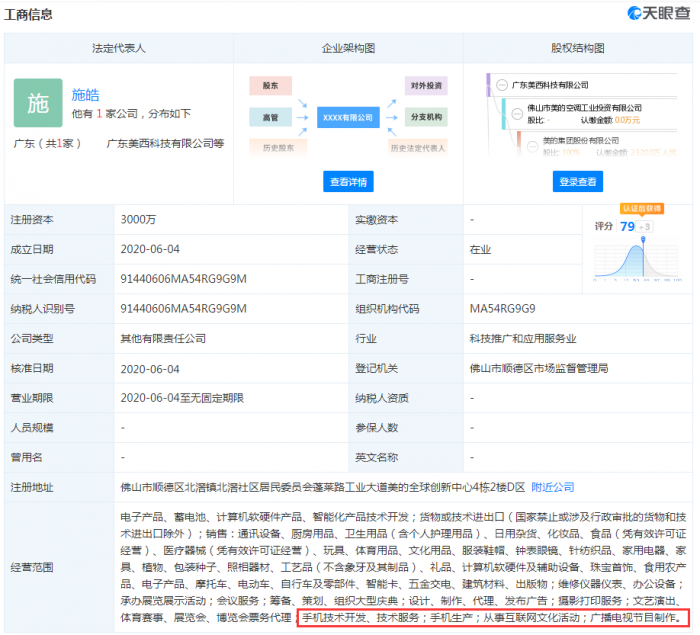The width and height of the screenshot is (700, 635).
Task: Click the central XXXX有限公司 diagram node
Action: (x=347, y=117)
